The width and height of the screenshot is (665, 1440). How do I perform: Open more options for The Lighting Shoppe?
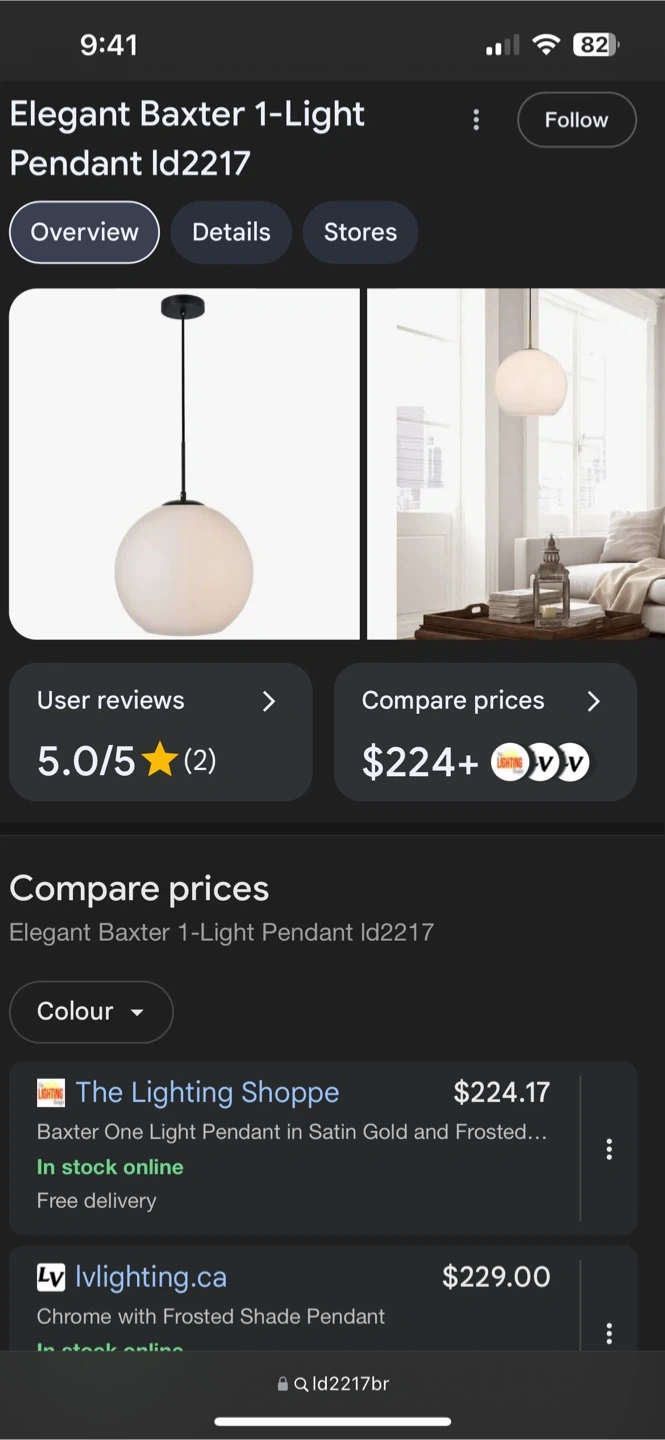(608, 1149)
